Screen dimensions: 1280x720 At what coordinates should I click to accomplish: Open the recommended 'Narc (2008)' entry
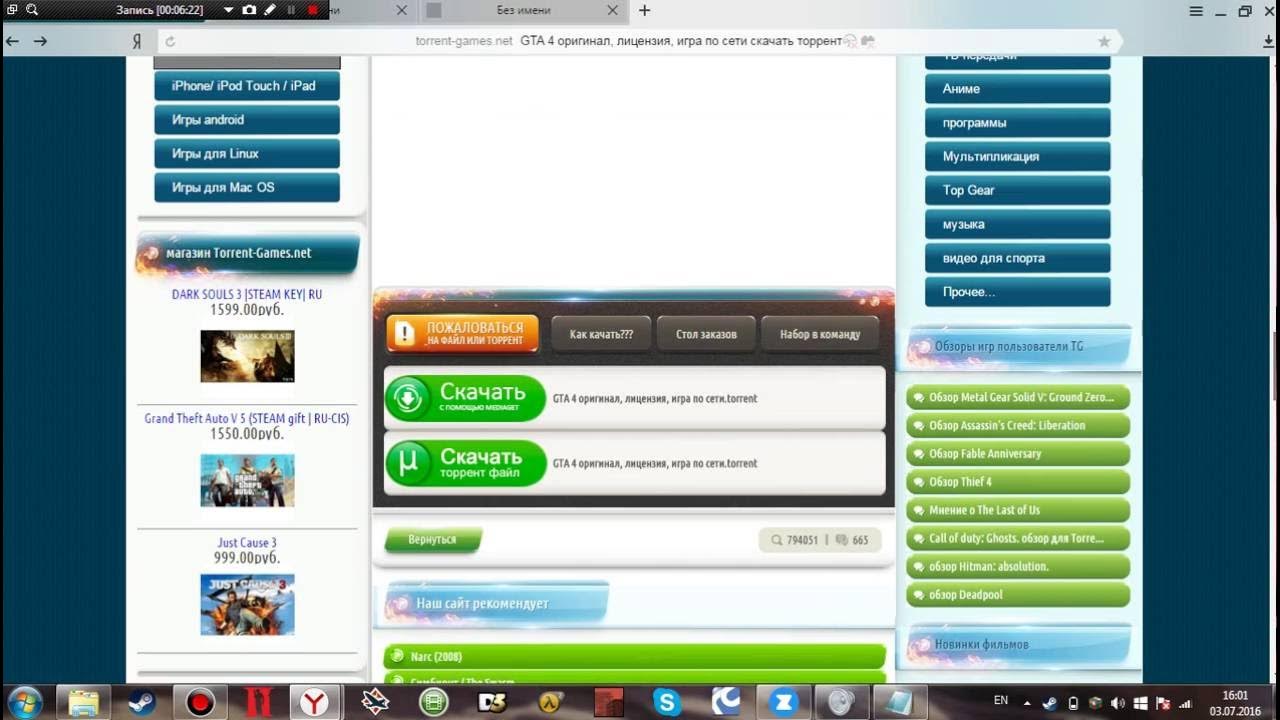tap(635, 657)
